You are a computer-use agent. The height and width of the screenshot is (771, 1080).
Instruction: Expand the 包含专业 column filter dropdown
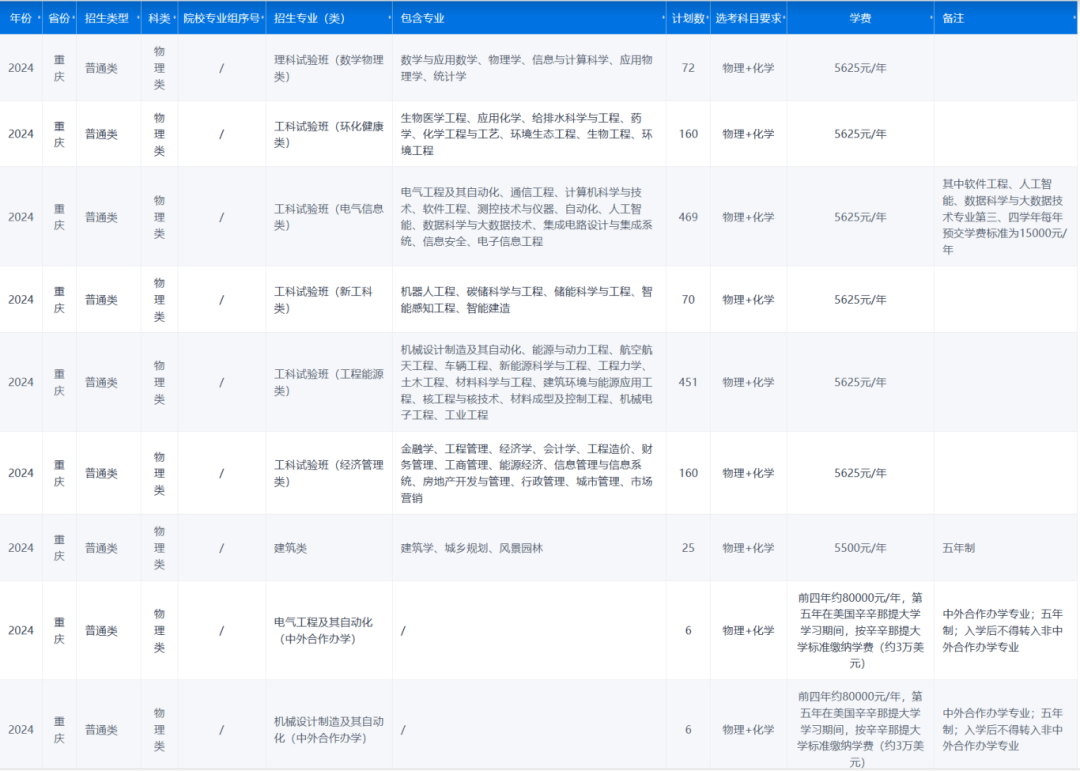point(663,16)
